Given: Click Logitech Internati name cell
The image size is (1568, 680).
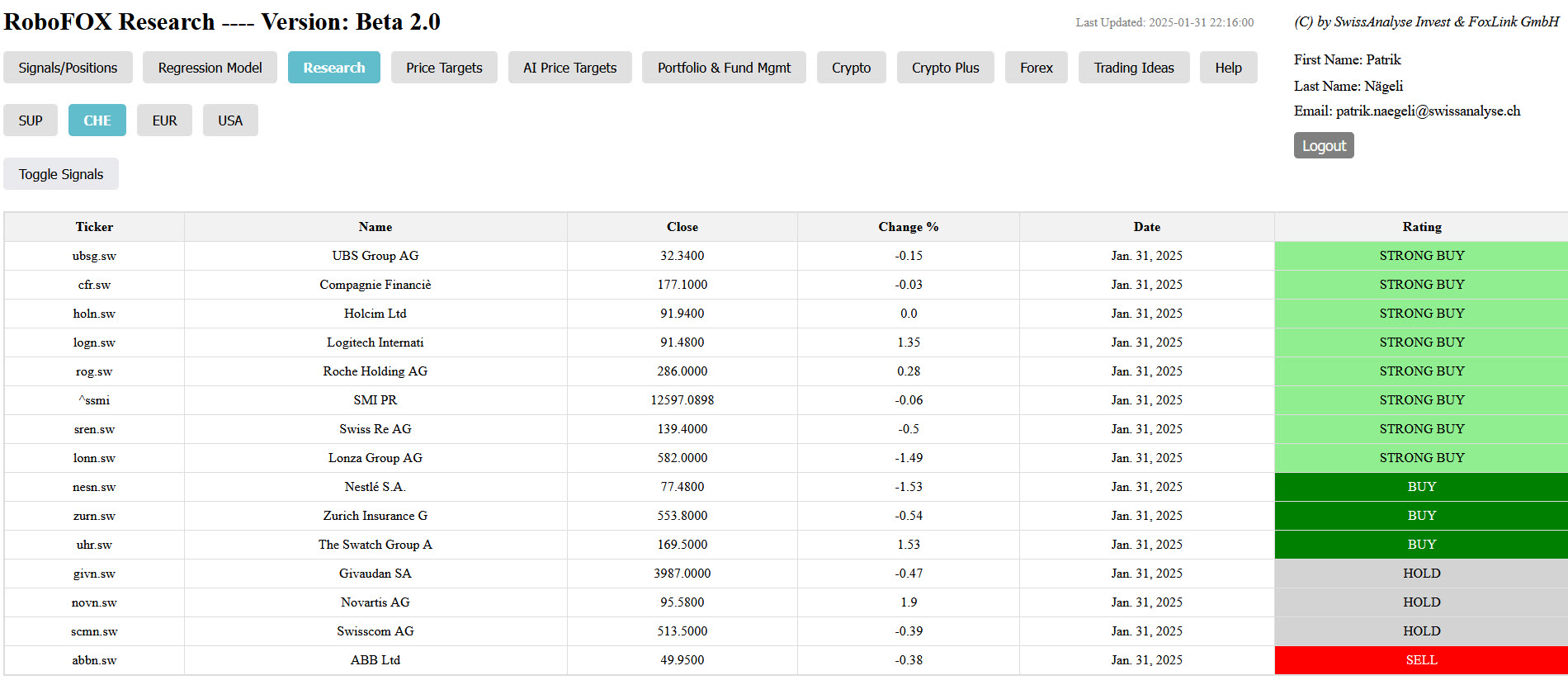Looking at the screenshot, I should pyautogui.click(x=375, y=342).
